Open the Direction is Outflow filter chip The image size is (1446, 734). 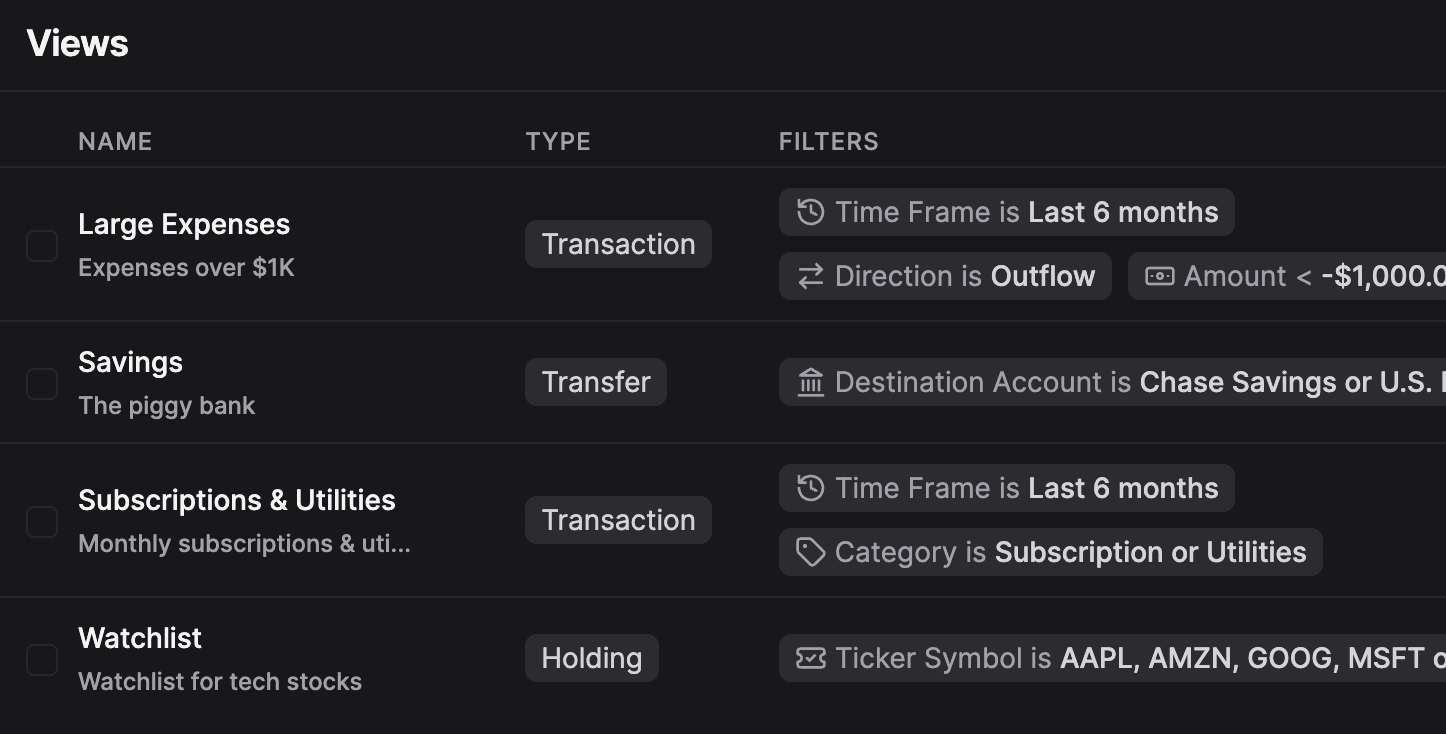point(945,276)
